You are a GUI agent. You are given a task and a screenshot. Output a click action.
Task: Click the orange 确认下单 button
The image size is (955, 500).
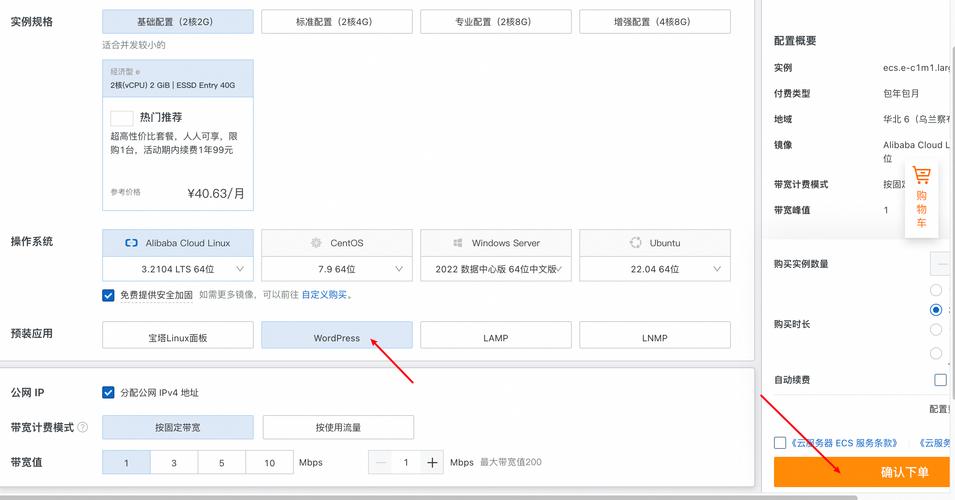tap(861, 472)
